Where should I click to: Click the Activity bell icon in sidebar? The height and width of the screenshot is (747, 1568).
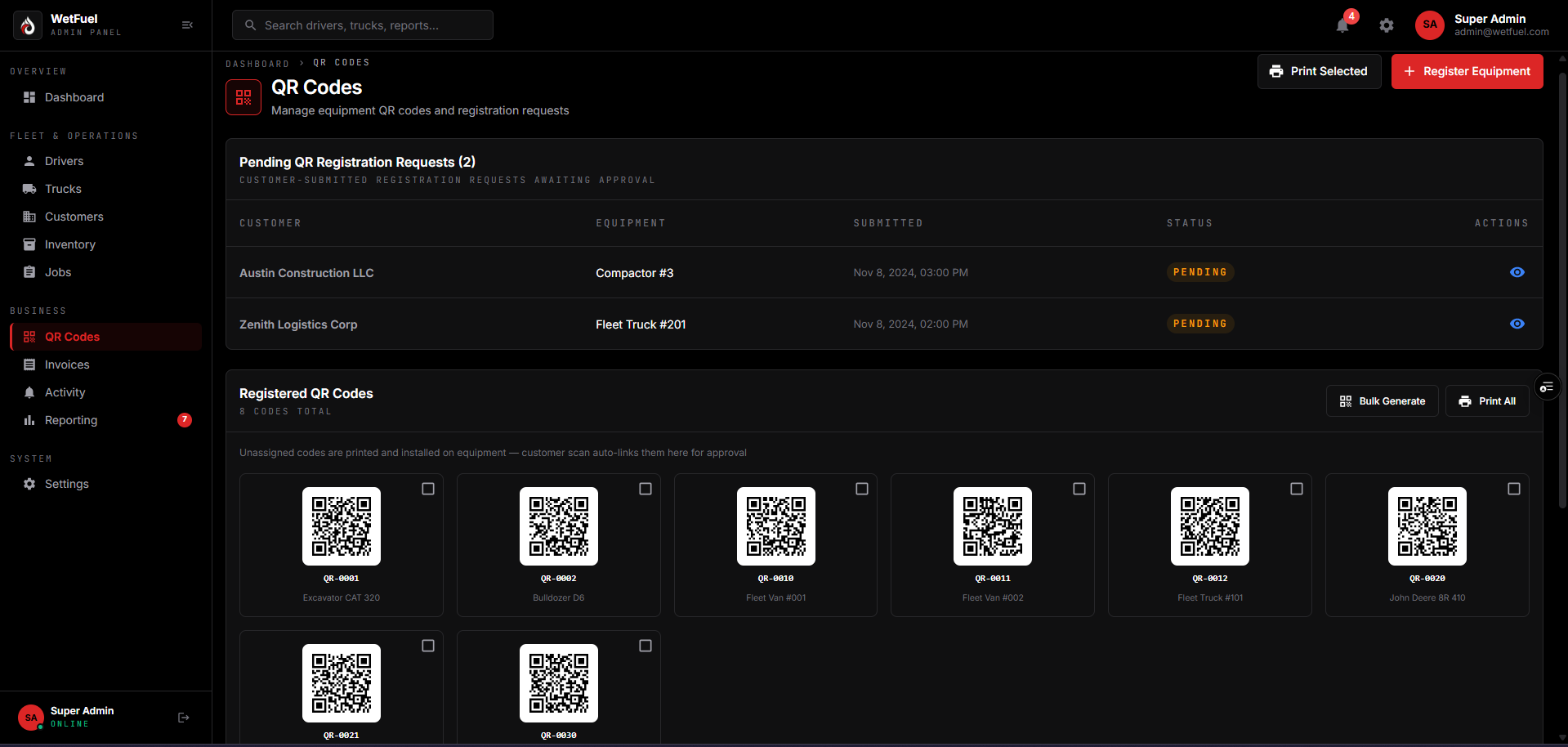[x=29, y=392]
